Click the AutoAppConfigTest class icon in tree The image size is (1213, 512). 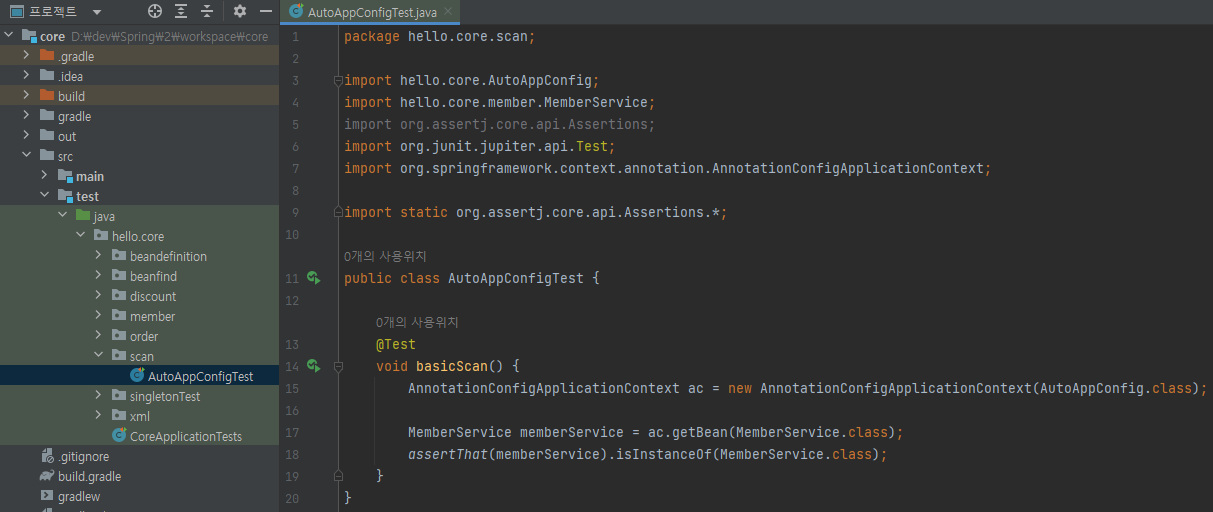click(x=137, y=376)
